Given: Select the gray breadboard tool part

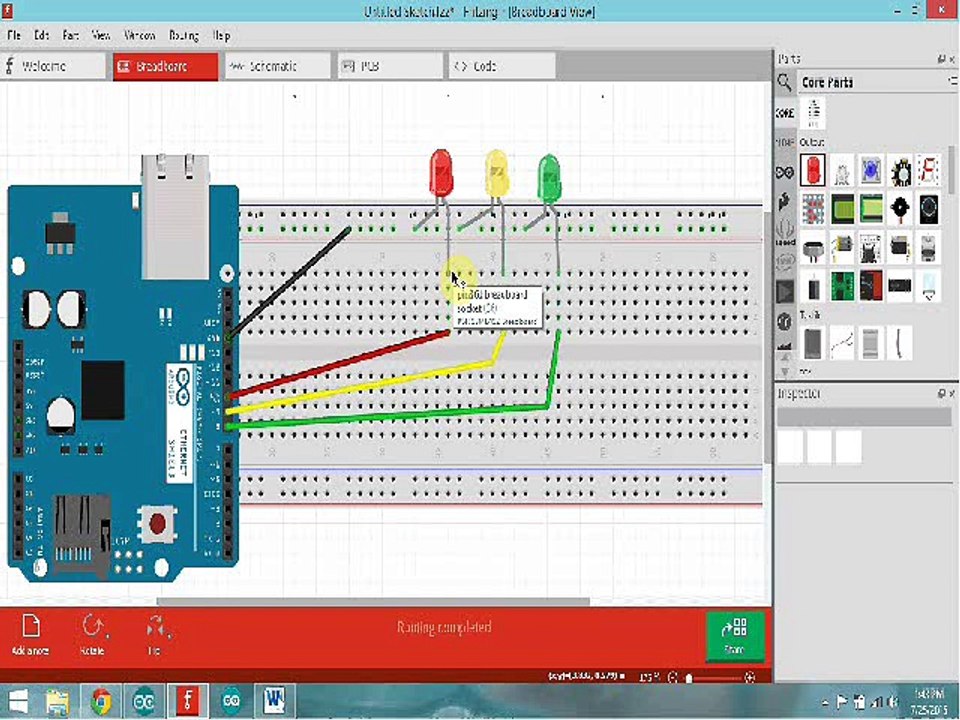Looking at the screenshot, I should click(812, 343).
